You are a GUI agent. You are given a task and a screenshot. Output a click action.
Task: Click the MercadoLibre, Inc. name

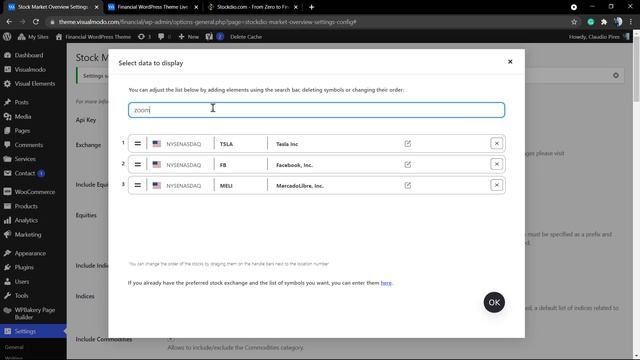[x=300, y=186]
